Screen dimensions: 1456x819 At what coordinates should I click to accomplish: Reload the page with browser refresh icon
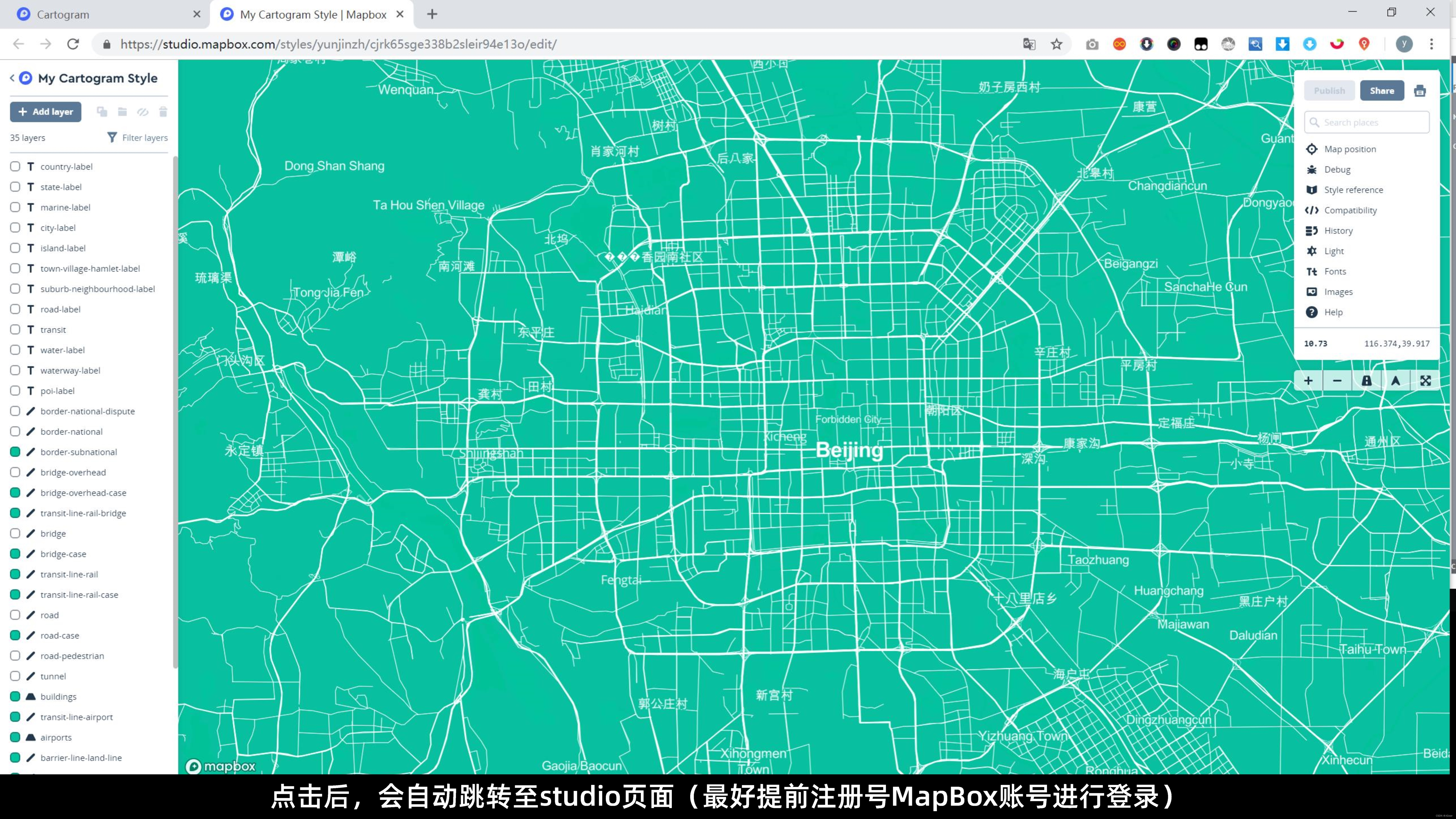click(73, 44)
